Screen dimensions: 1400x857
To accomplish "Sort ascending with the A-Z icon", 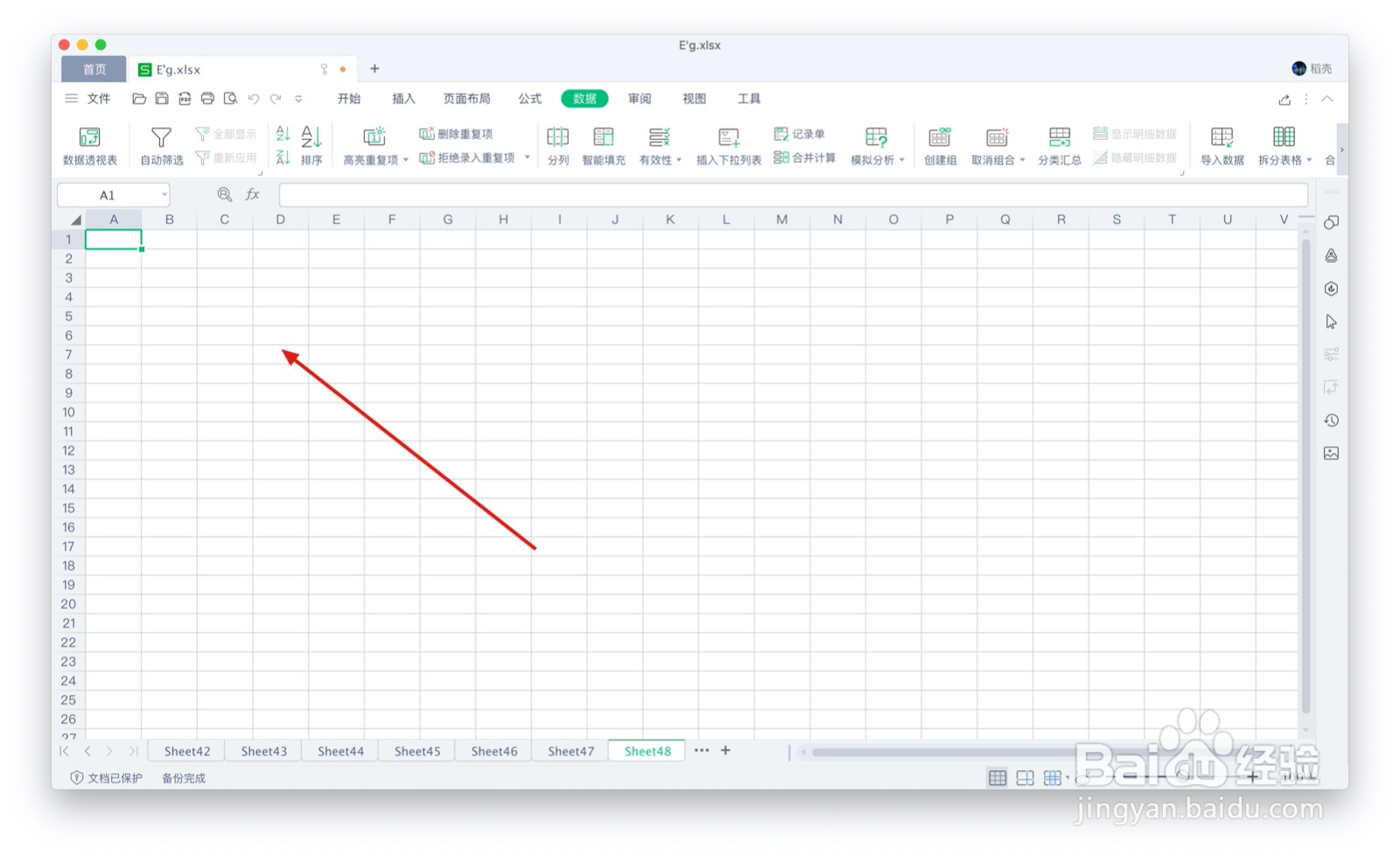I will coord(283,134).
